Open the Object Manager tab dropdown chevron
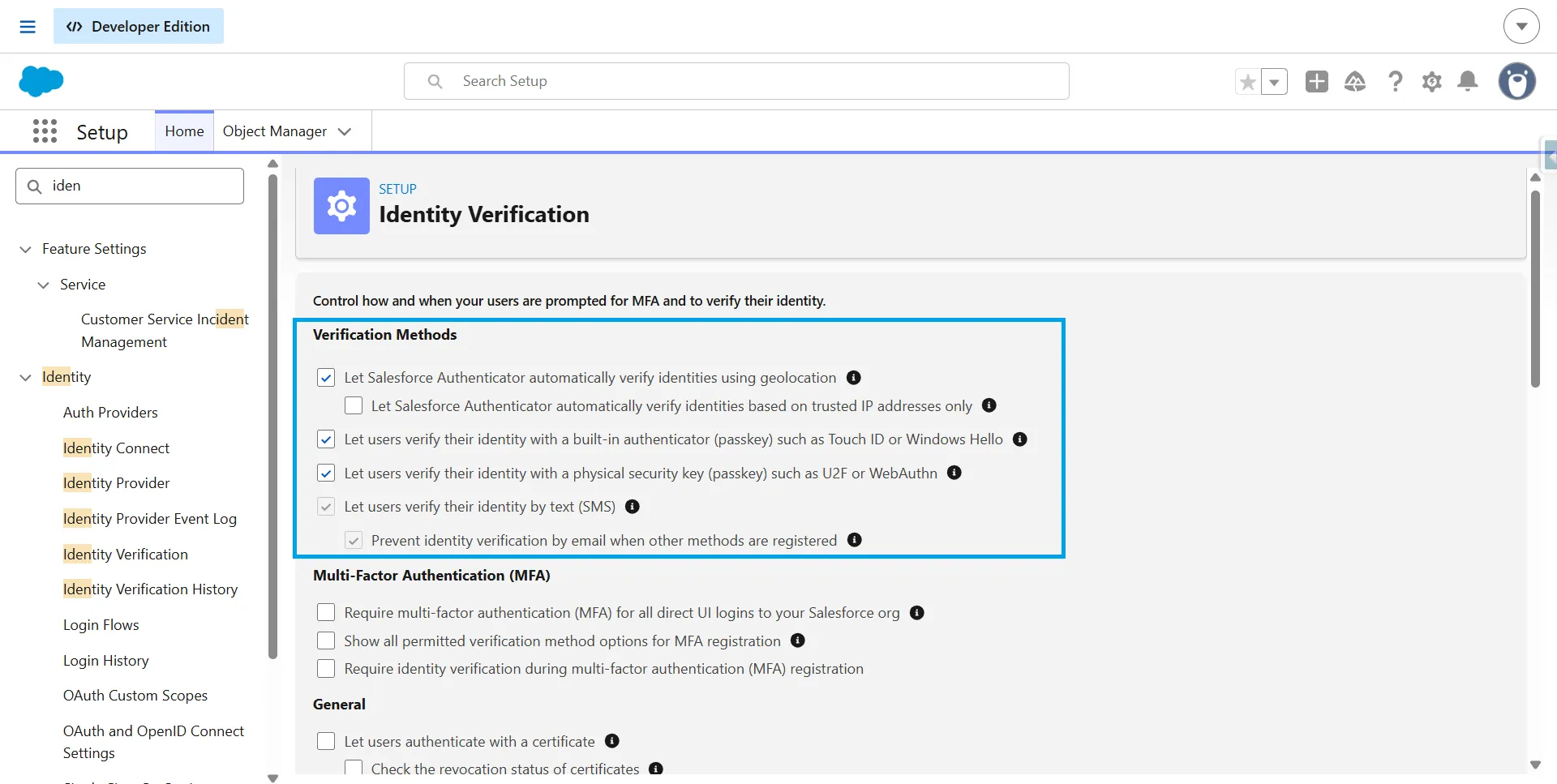1557x784 pixels. click(345, 131)
